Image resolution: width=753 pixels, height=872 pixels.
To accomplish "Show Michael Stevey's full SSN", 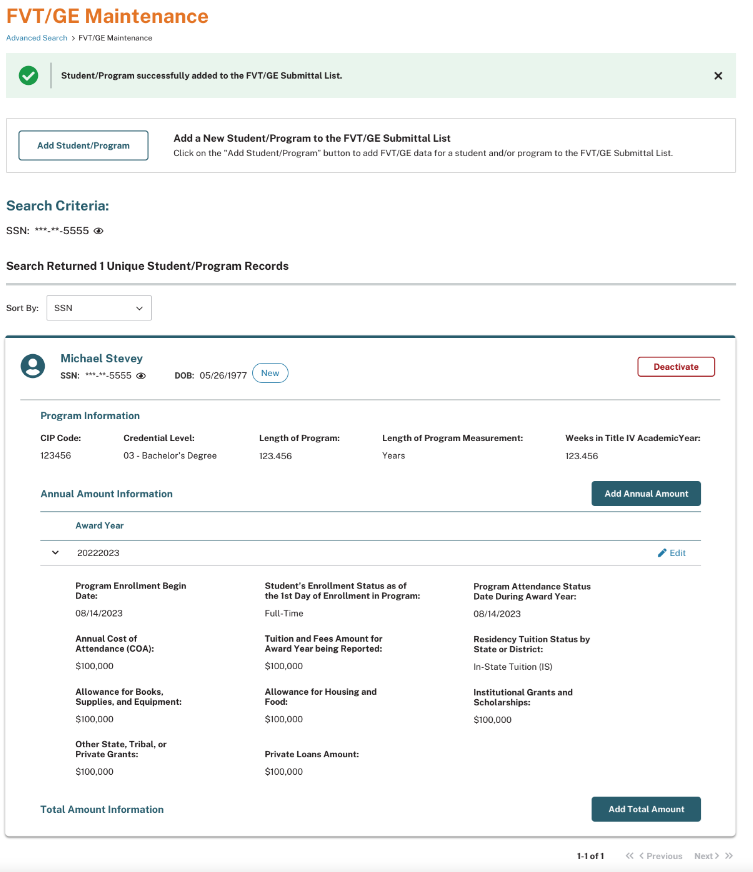I will click(x=141, y=375).
